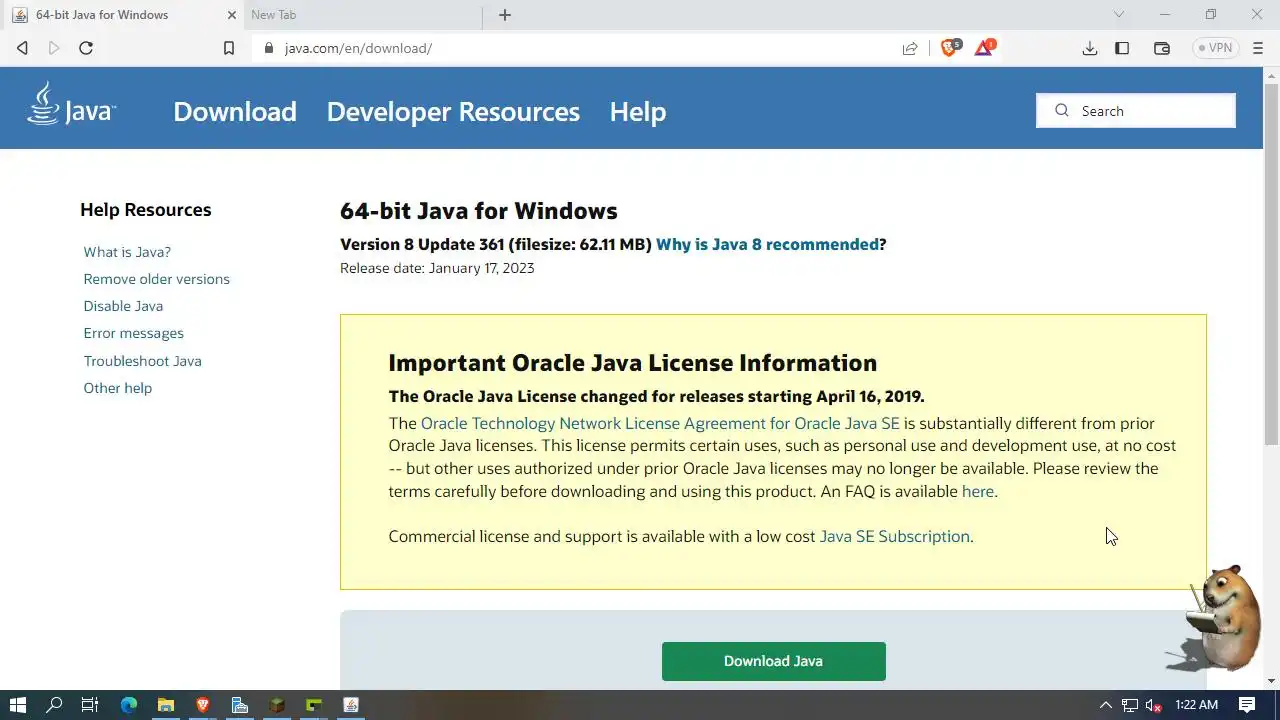Viewport: 1280px width, 720px height.
Task: Open the Windows Start menu
Action: point(17,705)
